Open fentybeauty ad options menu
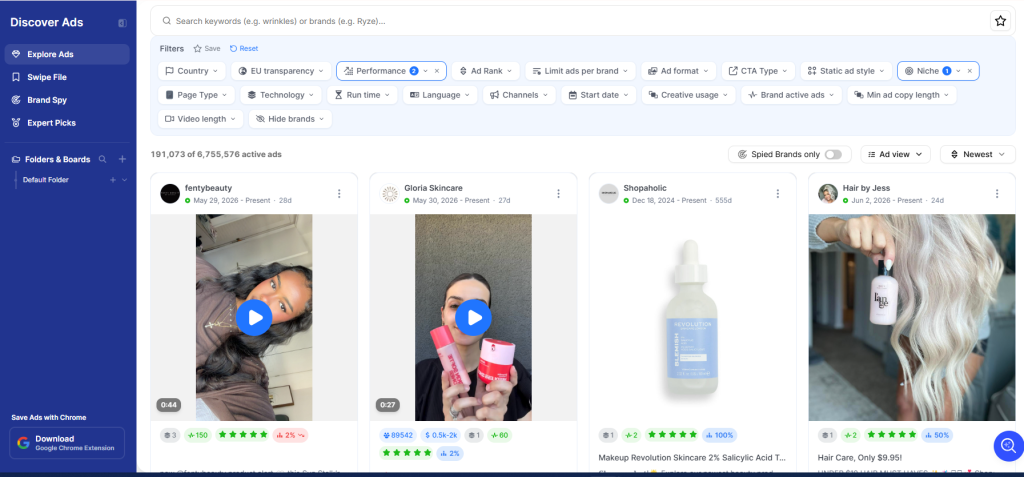Viewport: 1024px width, 477px height. [x=339, y=193]
